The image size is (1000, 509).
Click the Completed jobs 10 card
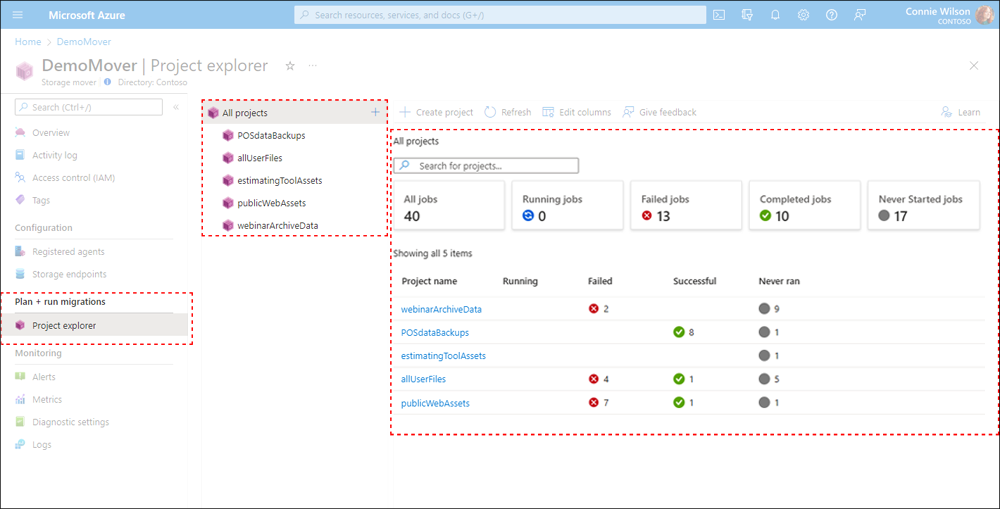point(805,205)
